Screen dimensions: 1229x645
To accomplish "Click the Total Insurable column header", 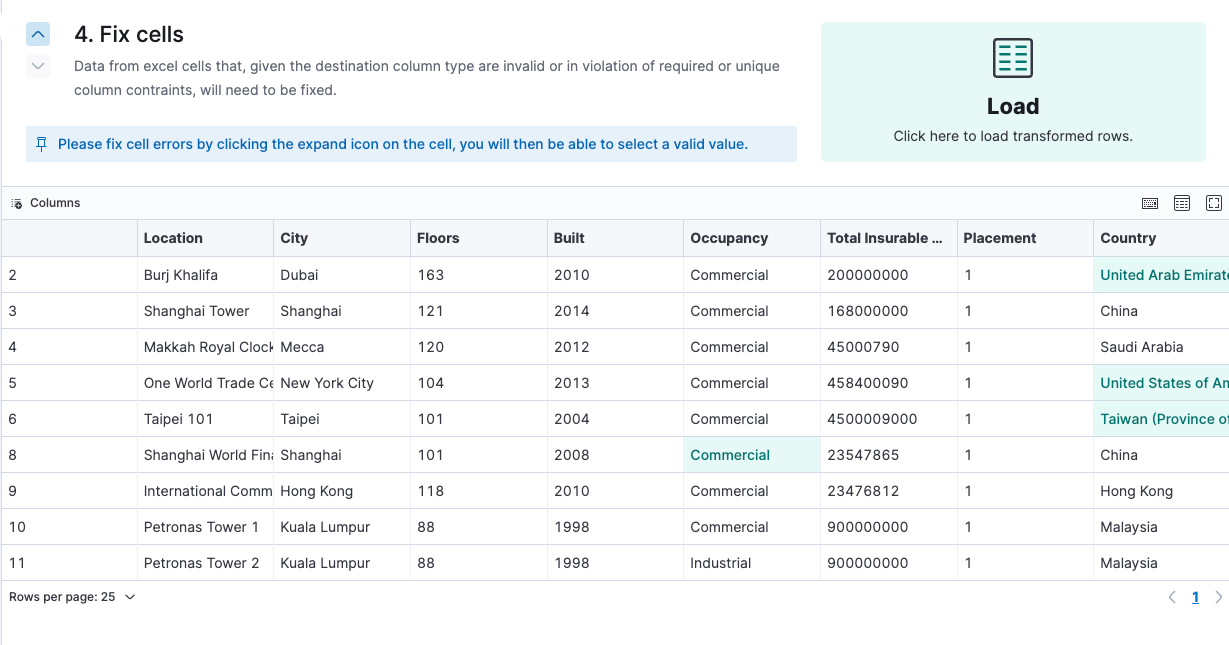I will pyautogui.click(x=884, y=238).
